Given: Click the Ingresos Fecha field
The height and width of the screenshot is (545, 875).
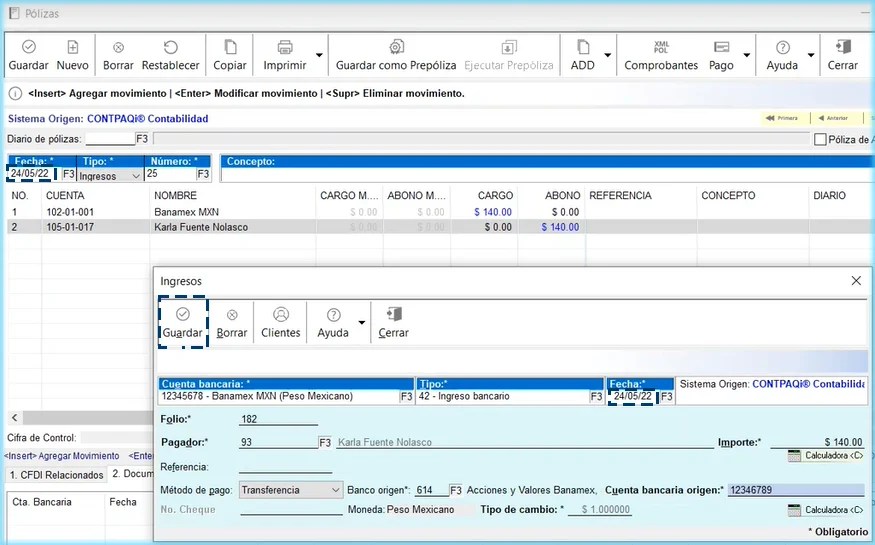Looking at the screenshot, I should point(632,397).
